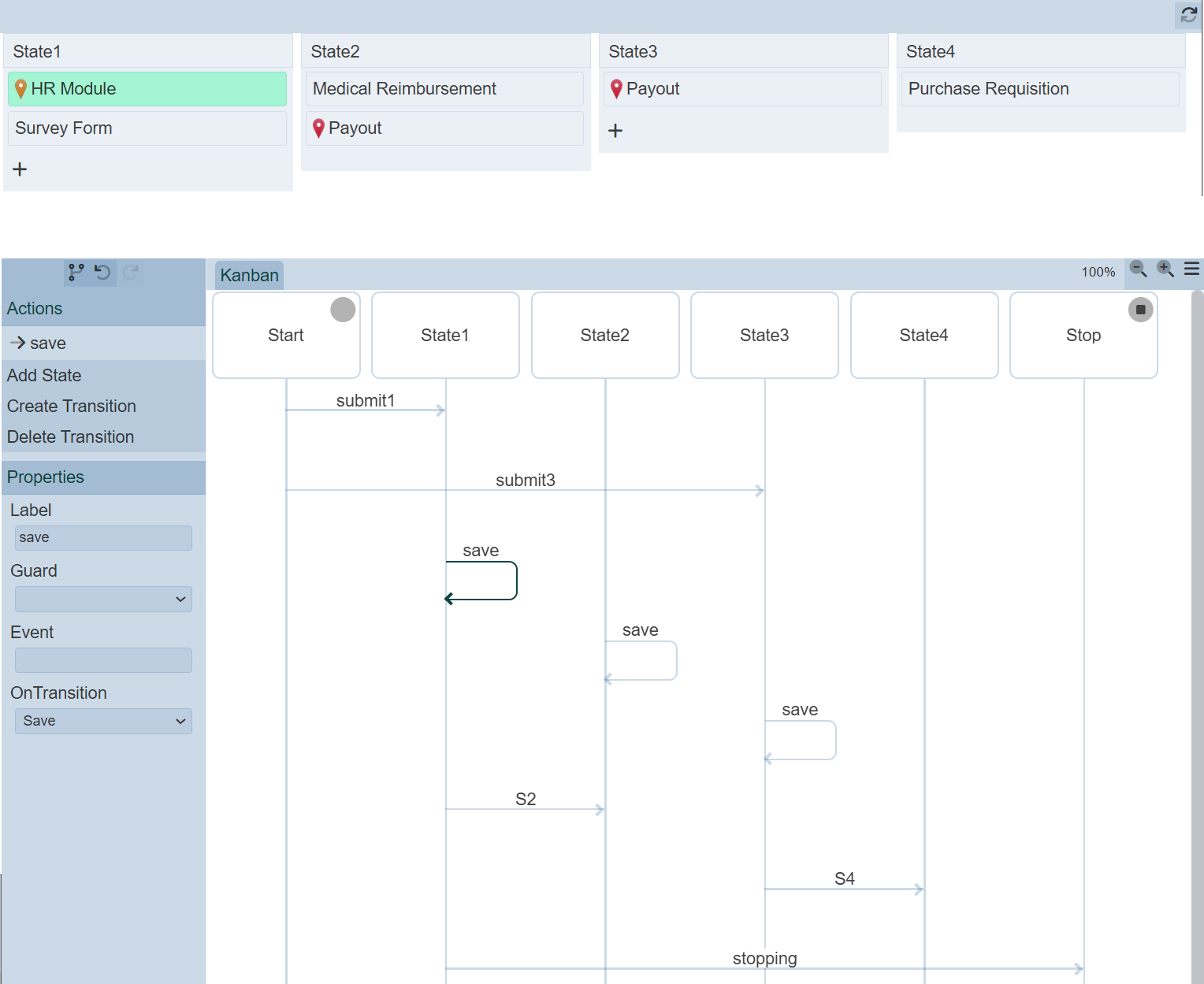Image resolution: width=1204 pixels, height=984 pixels.
Task: Select Delete Transition action
Action: pos(71,437)
